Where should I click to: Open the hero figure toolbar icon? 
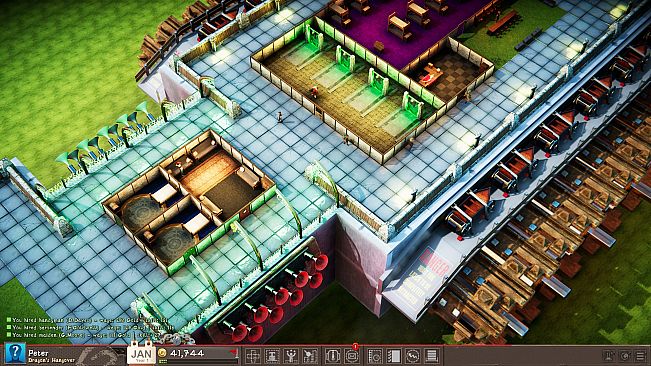(310, 356)
